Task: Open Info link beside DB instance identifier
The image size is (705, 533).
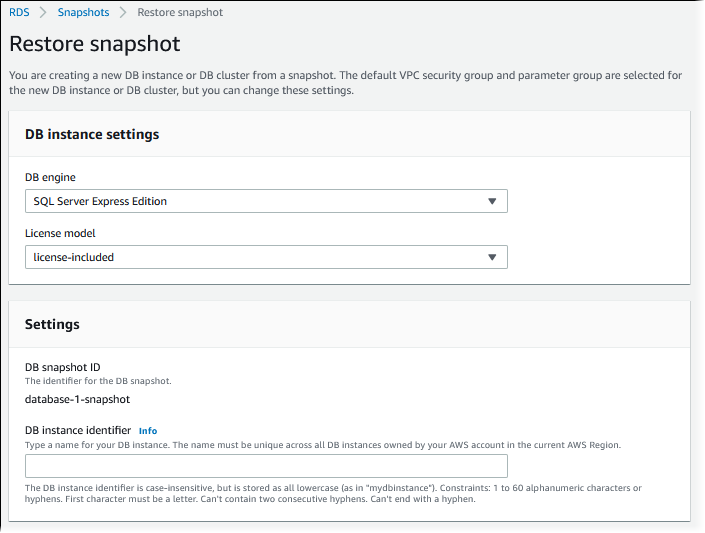Action: point(148,430)
